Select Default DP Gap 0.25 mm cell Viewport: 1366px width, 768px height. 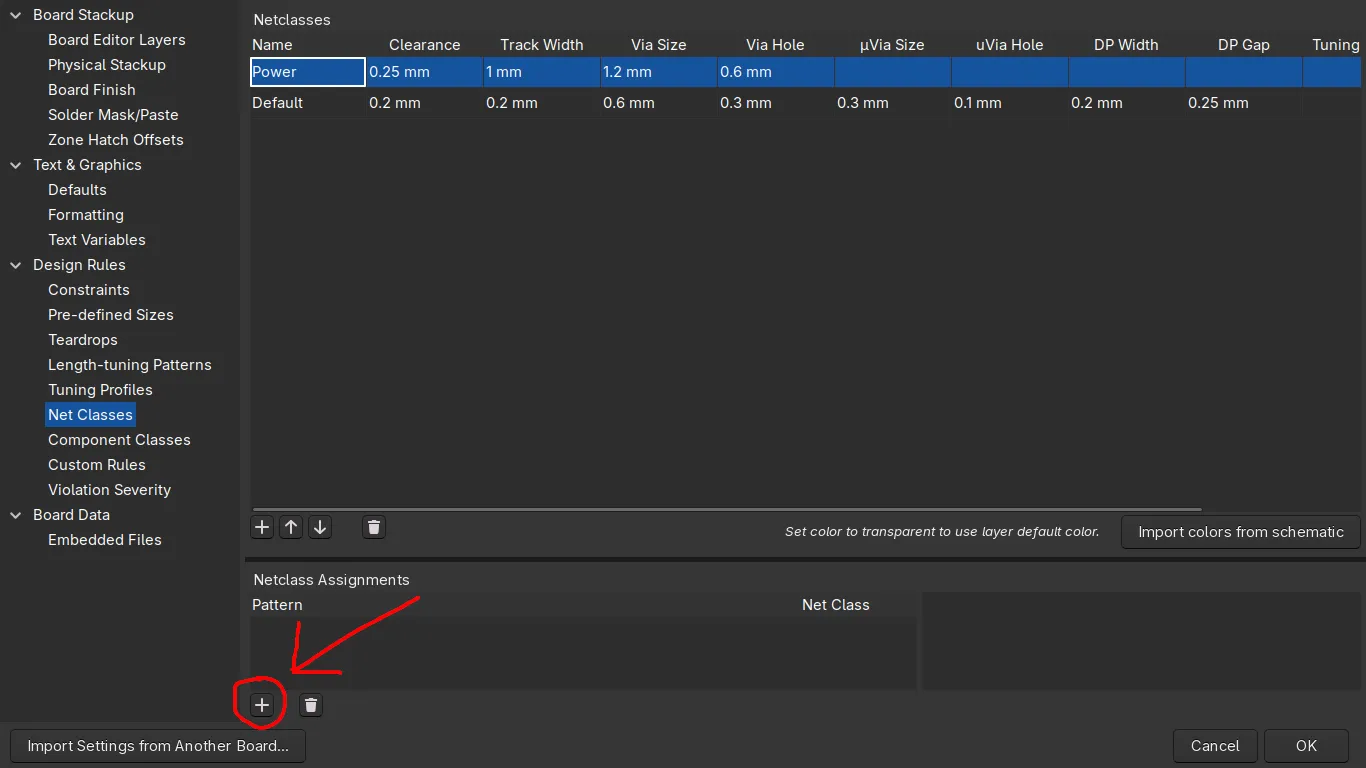(1243, 103)
